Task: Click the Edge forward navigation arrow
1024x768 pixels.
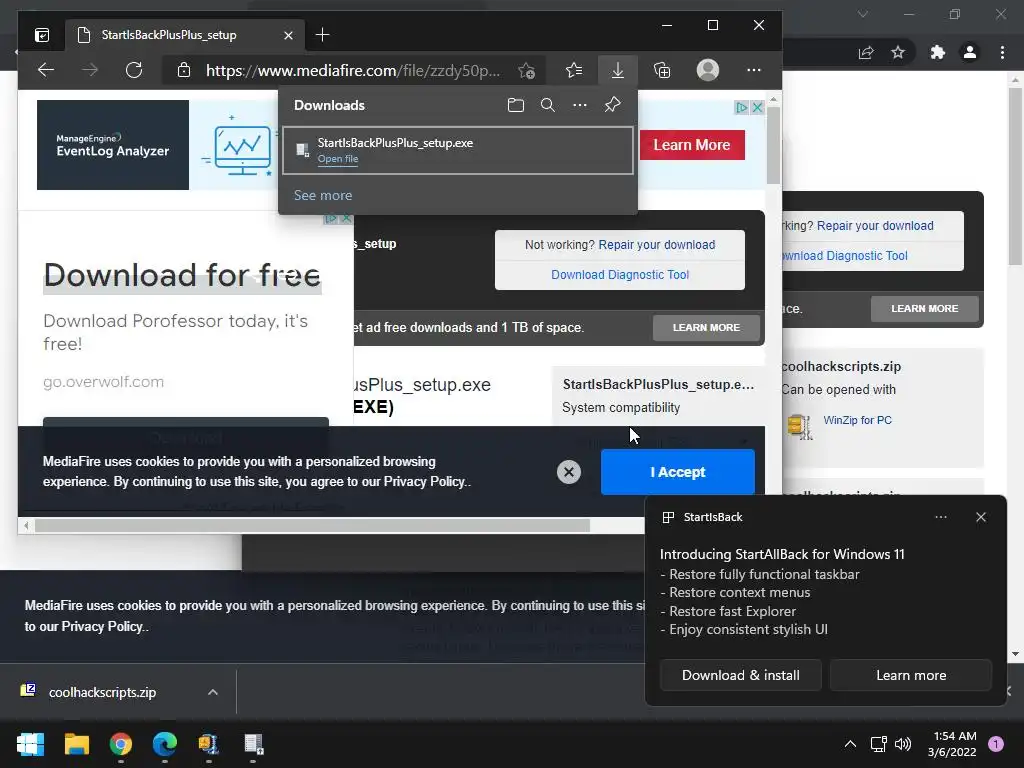Action: pos(90,70)
